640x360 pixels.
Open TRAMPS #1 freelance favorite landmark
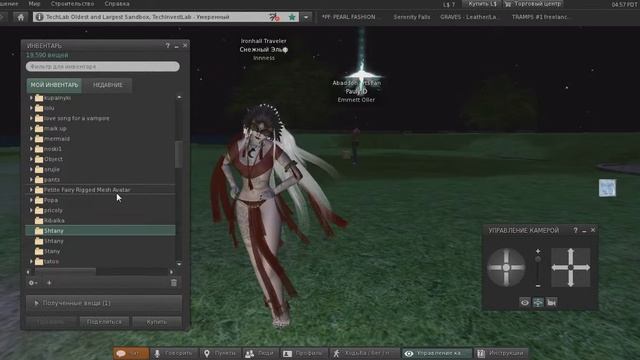pyautogui.click(x=539, y=17)
